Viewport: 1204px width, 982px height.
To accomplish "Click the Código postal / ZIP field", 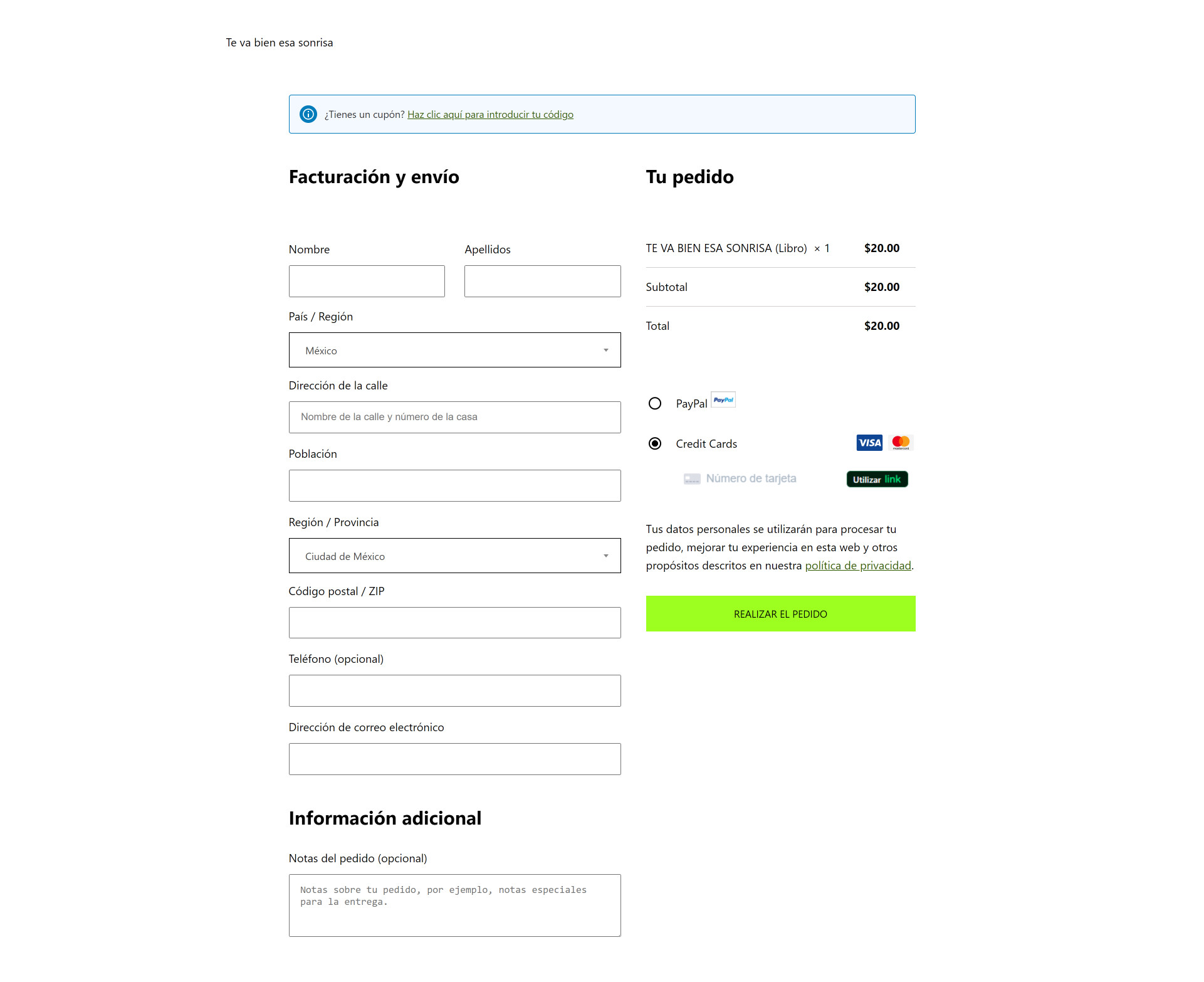I will click(x=454, y=623).
